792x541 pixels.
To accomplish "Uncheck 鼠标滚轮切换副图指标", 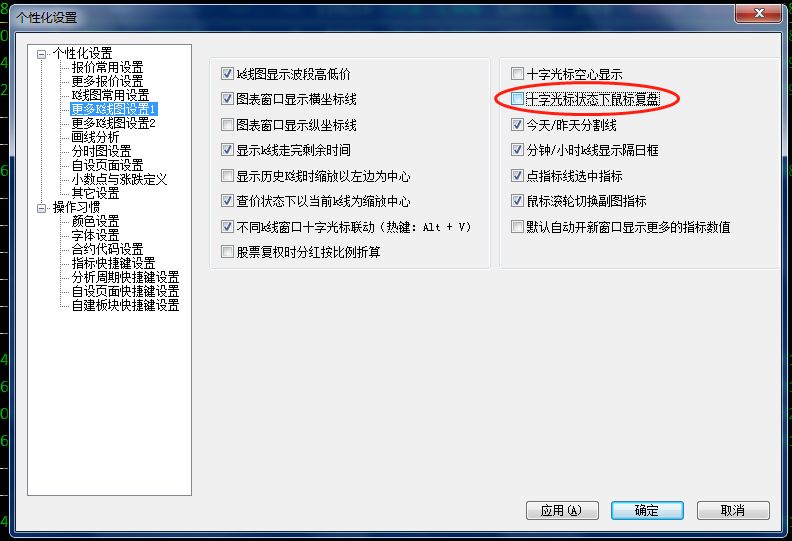I will click(517, 201).
